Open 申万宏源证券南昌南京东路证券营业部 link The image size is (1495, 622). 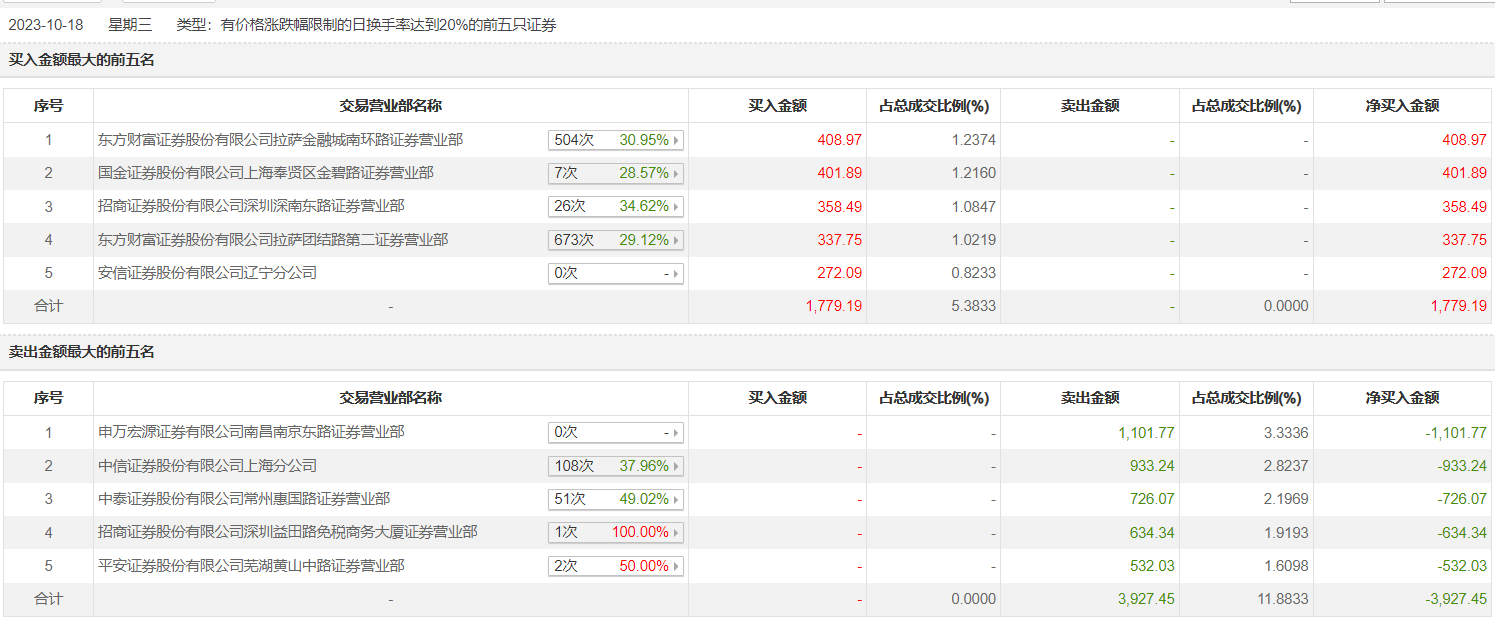[x=251, y=432]
